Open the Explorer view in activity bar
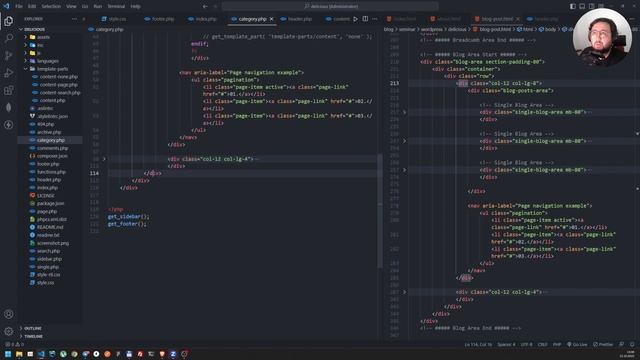This screenshot has width=640, height=360. click(x=8, y=21)
